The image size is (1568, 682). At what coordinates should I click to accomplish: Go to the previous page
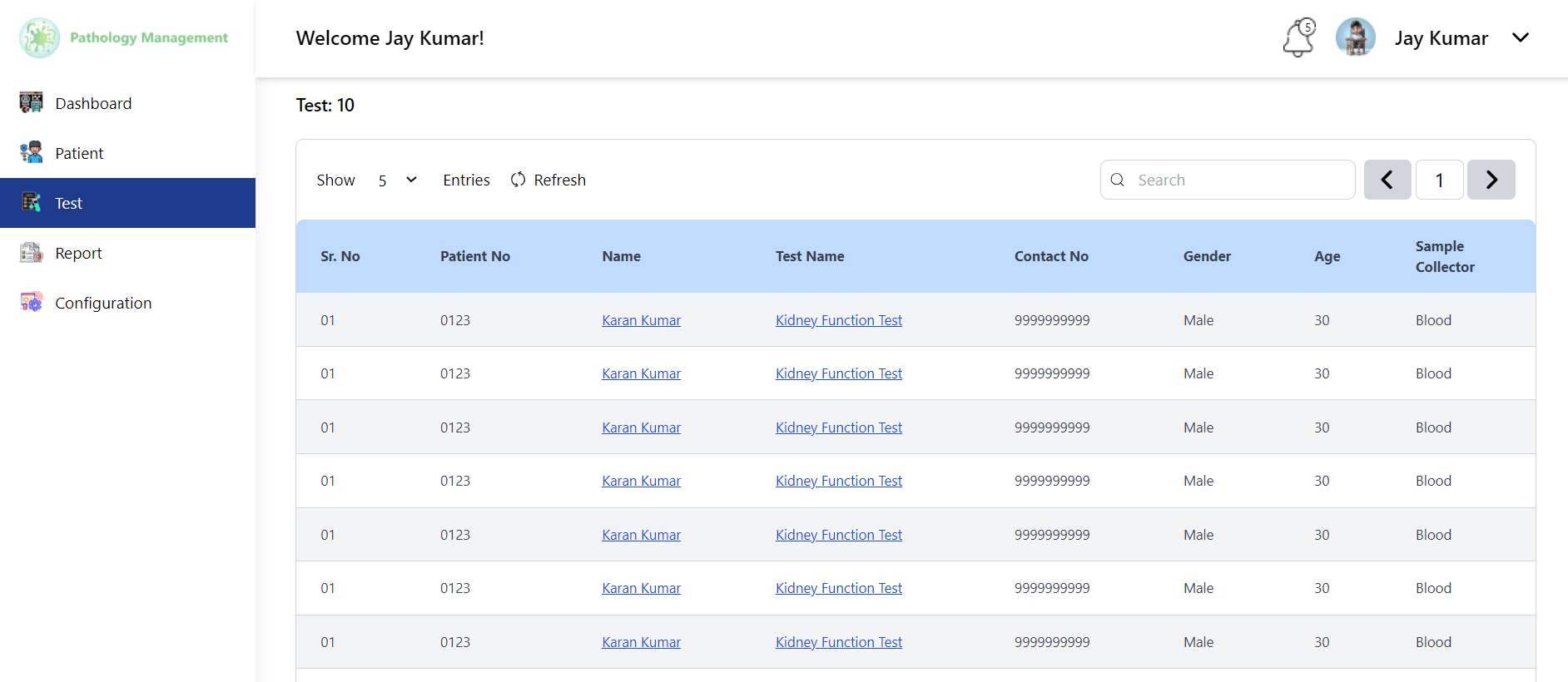1387,180
